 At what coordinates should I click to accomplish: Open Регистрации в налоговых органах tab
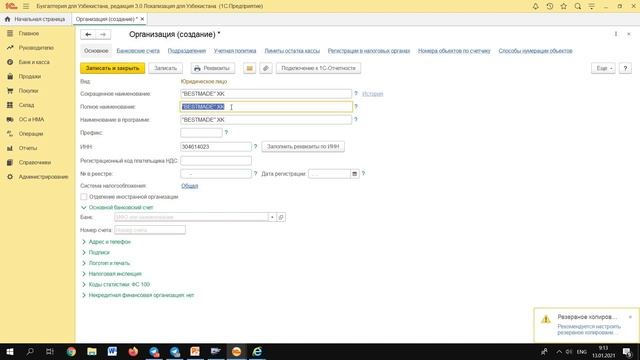coord(369,51)
